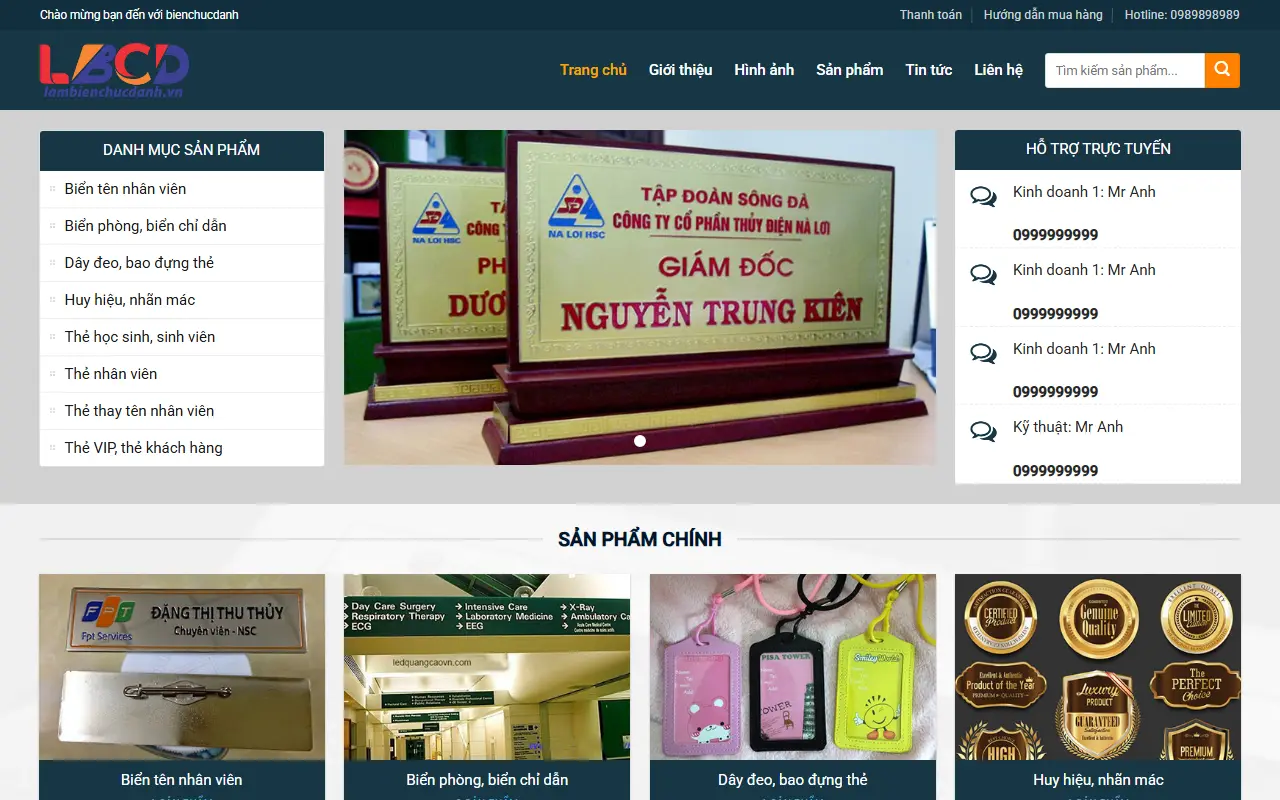Click the main banner nameplate image
Screen dimensions: 1280x800
[x=640, y=297]
